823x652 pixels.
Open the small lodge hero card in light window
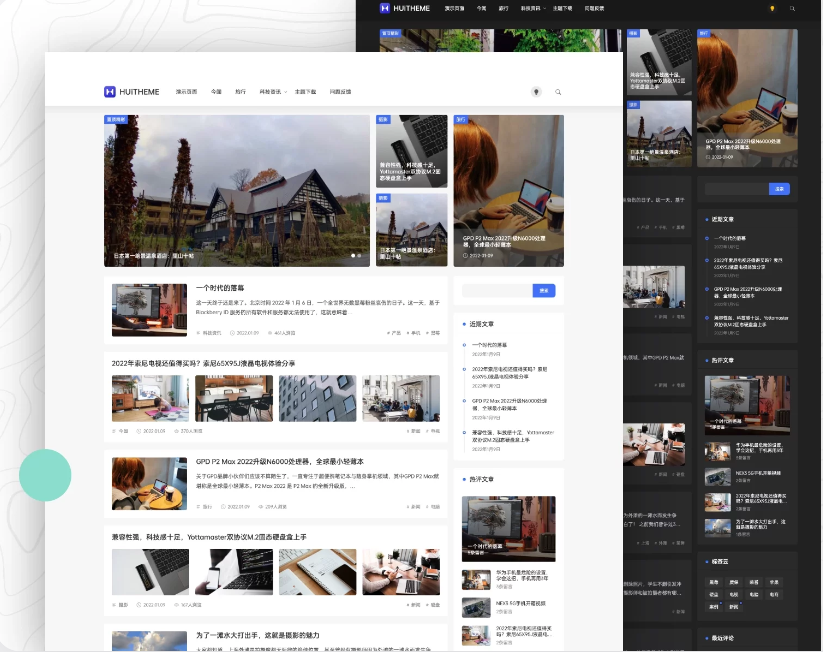412,230
